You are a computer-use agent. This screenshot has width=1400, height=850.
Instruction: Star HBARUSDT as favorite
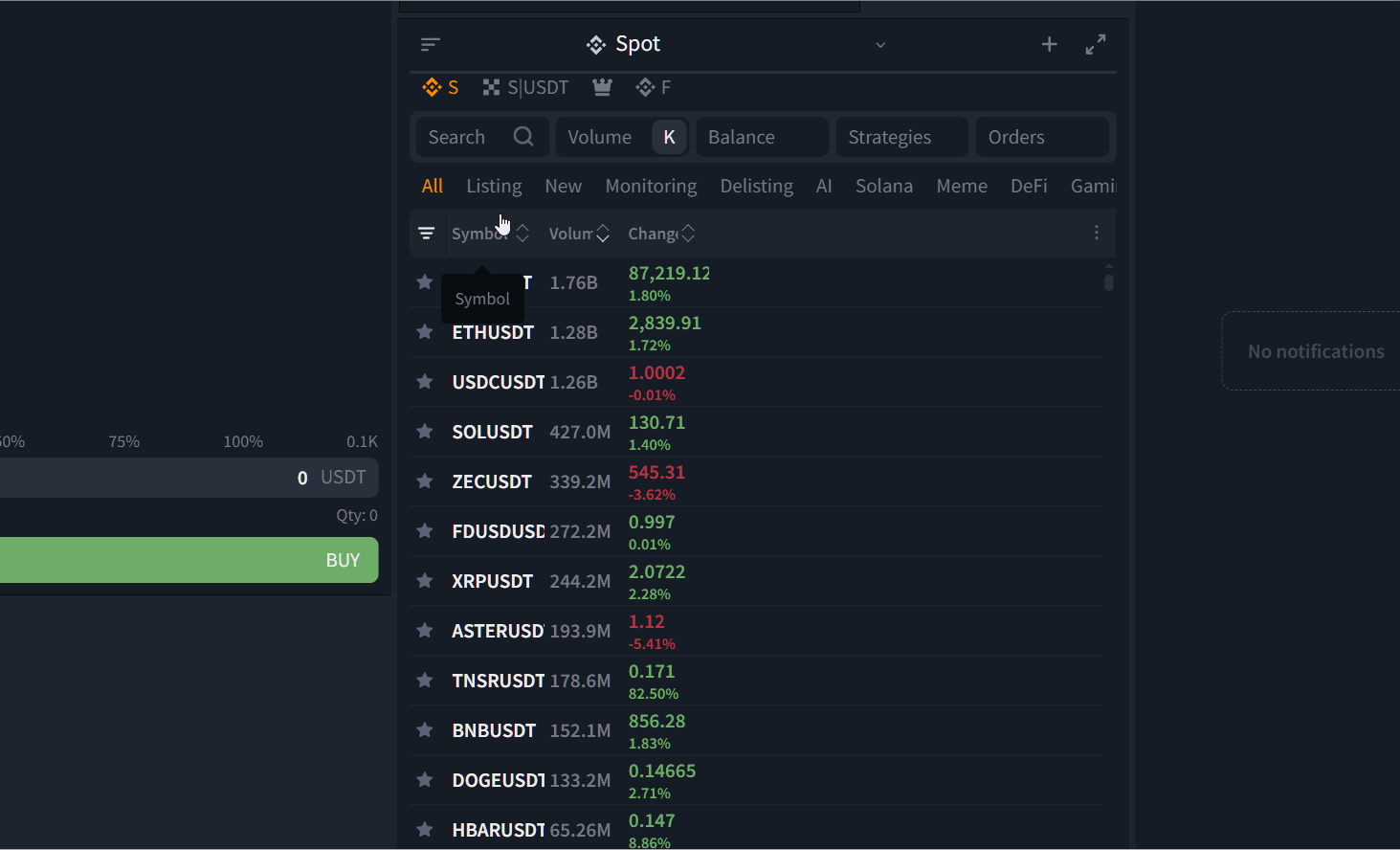point(425,830)
